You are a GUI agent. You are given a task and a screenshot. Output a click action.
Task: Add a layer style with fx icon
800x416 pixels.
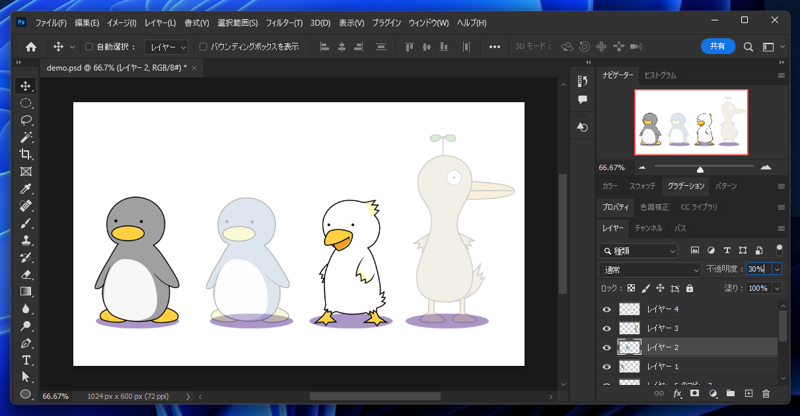coord(677,394)
